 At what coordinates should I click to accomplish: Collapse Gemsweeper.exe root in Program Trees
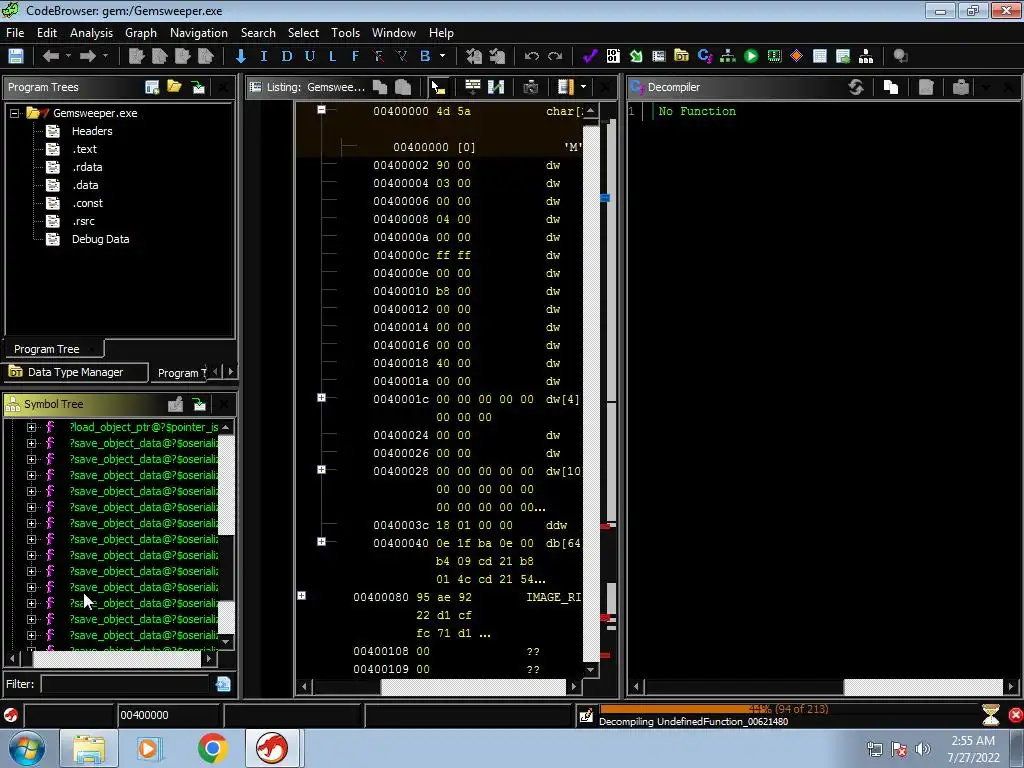pos(14,113)
